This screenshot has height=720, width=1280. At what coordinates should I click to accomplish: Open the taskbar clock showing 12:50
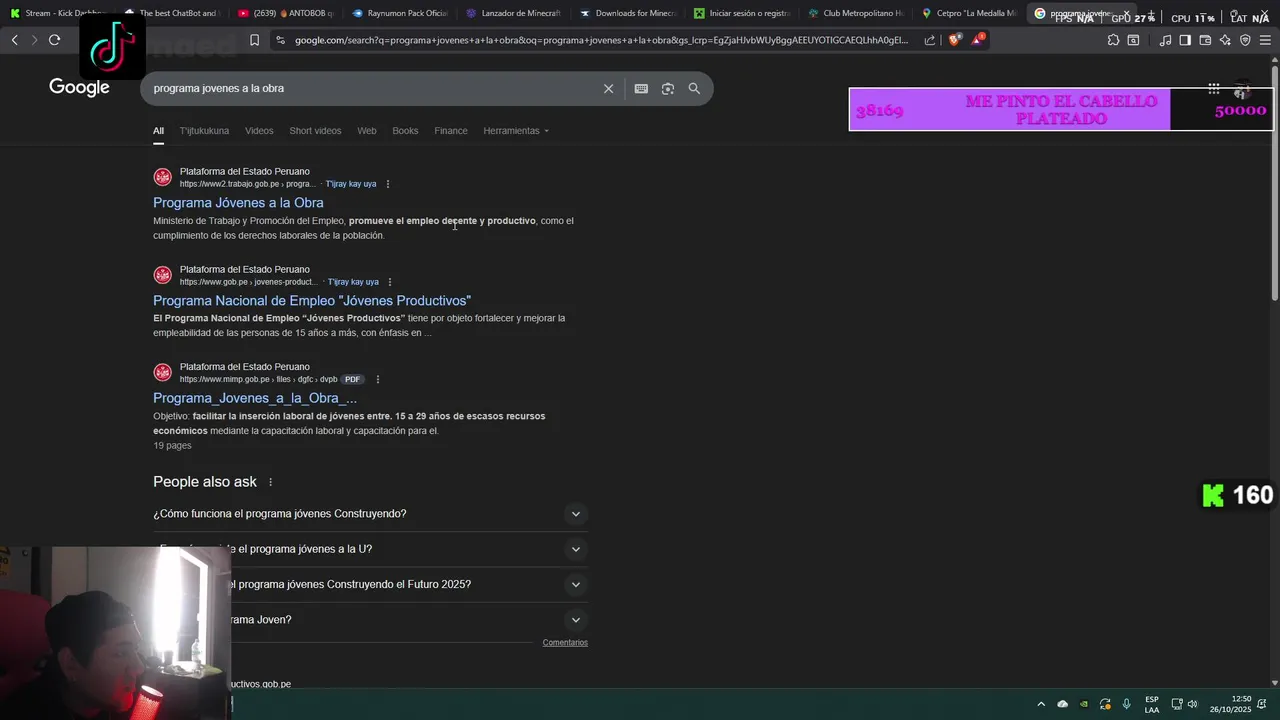point(1230,704)
